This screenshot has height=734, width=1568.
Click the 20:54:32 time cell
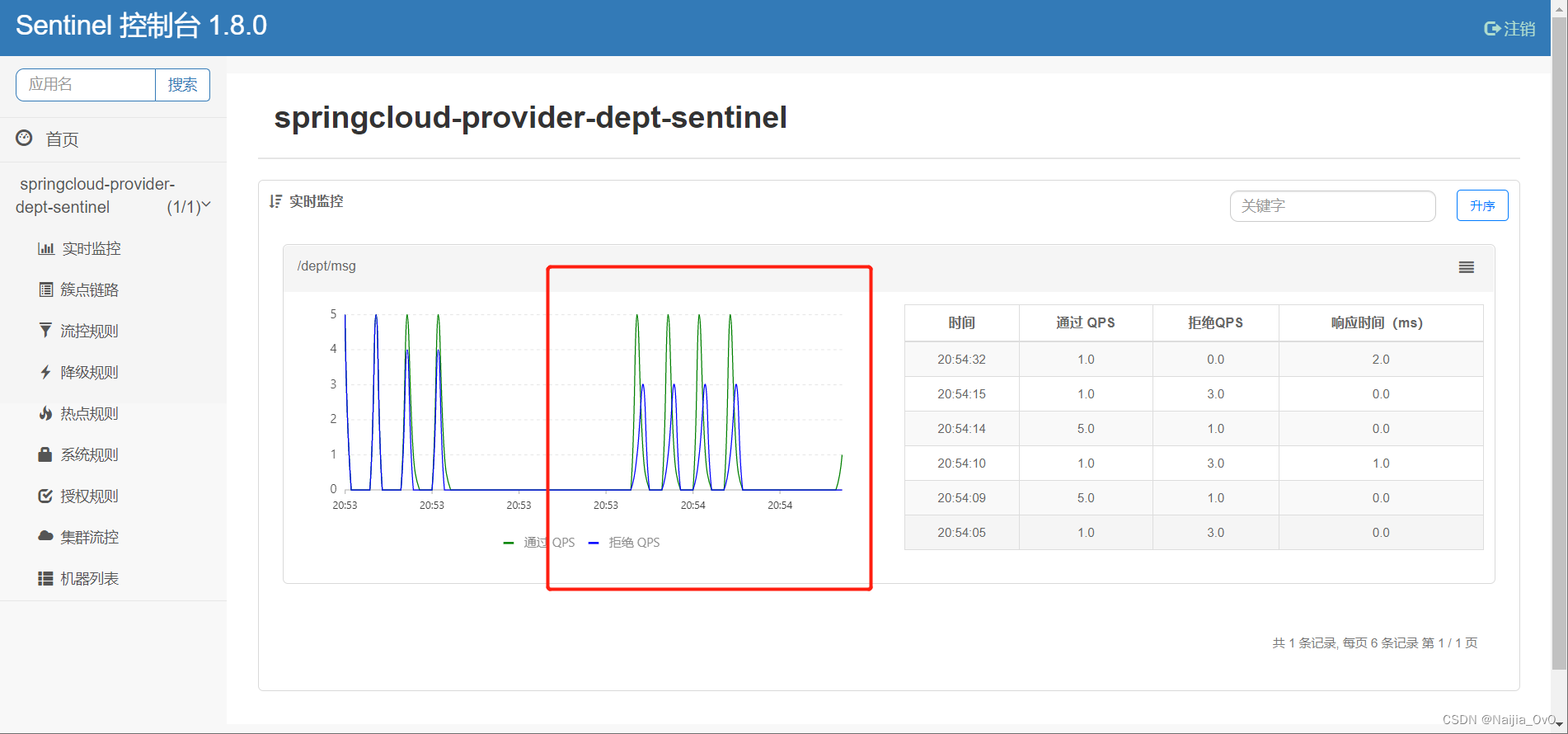(x=961, y=360)
